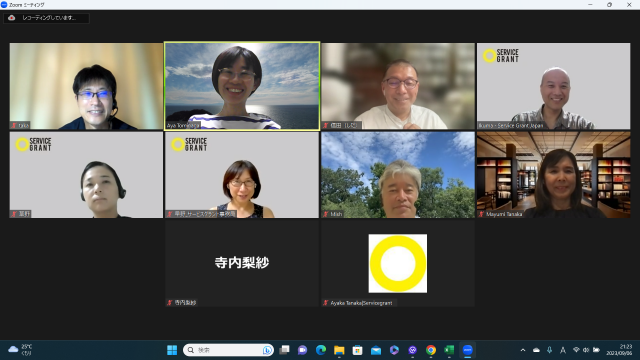Click the microphone tray icon
The image size is (640, 360).
[549, 350]
